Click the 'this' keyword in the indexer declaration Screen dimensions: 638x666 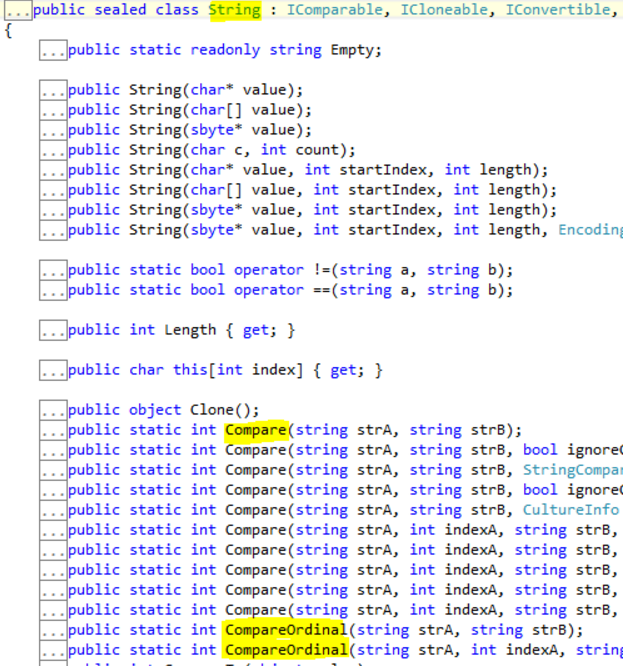[x=190, y=370]
